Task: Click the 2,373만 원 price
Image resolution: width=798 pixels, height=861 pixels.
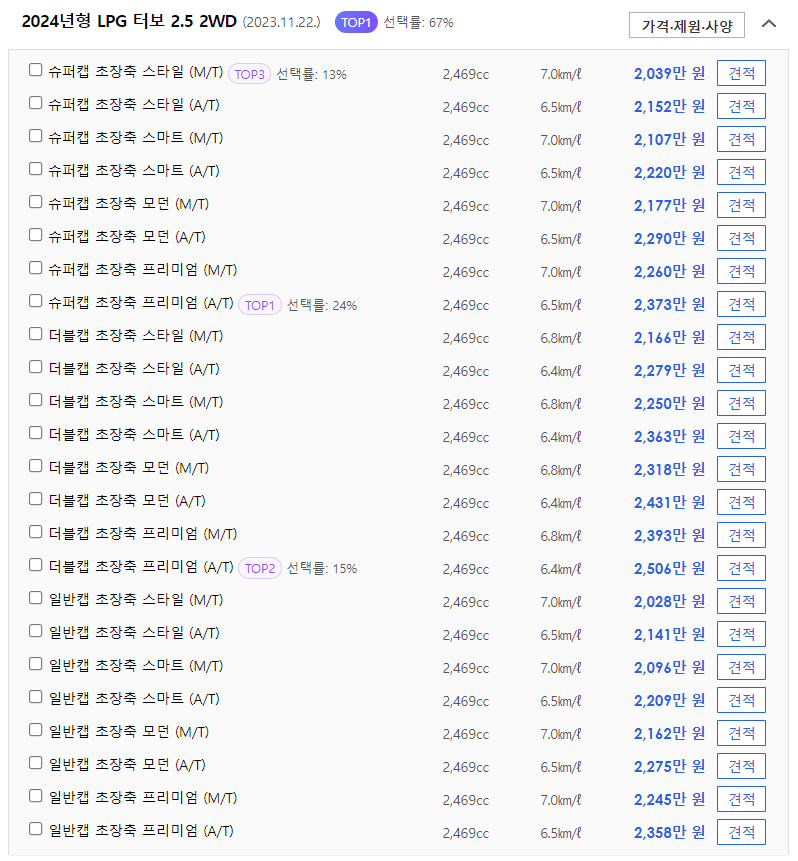Action: tap(669, 304)
